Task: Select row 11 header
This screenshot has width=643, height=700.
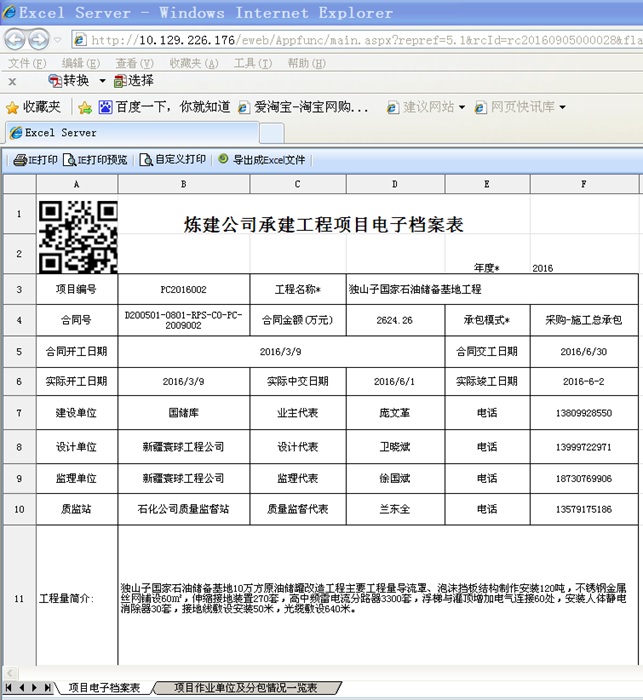Action: 19,598
